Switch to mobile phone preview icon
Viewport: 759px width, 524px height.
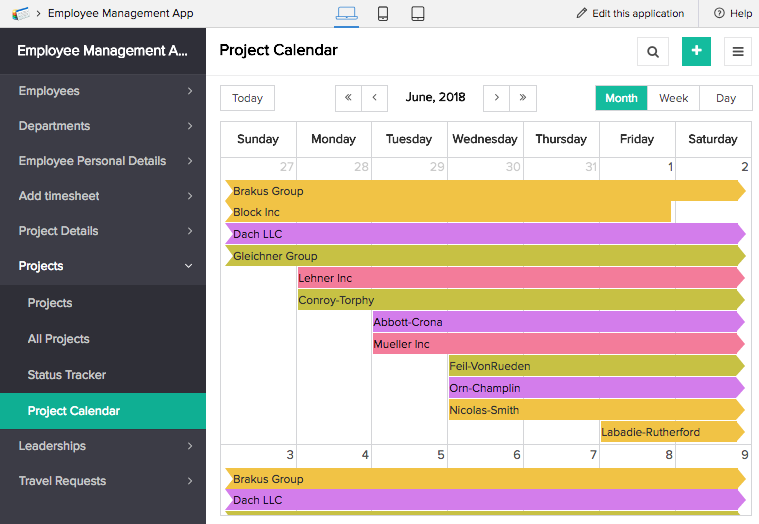coord(382,14)
